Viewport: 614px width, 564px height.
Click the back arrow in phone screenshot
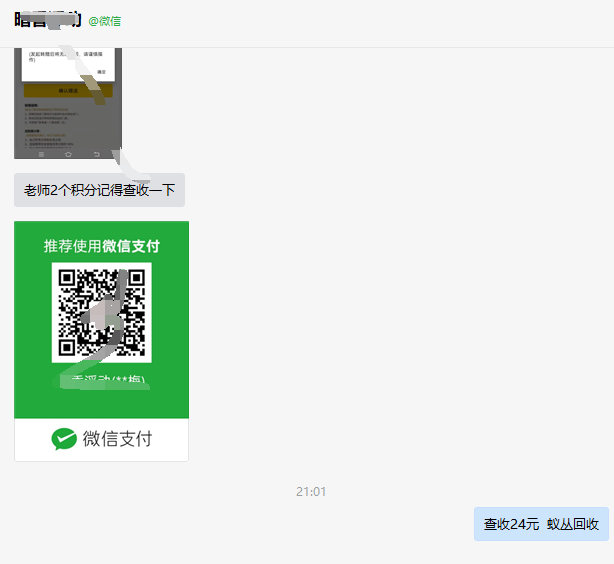(x=97, y=154)
